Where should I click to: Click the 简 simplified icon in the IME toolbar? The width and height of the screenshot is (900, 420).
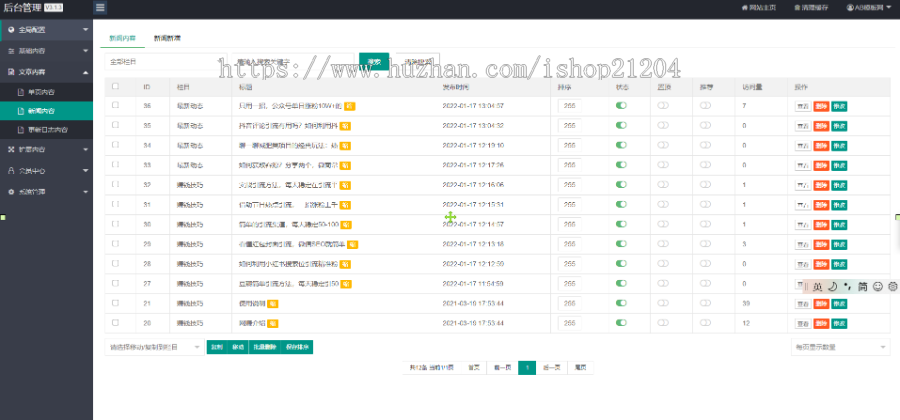click(862, 286)
